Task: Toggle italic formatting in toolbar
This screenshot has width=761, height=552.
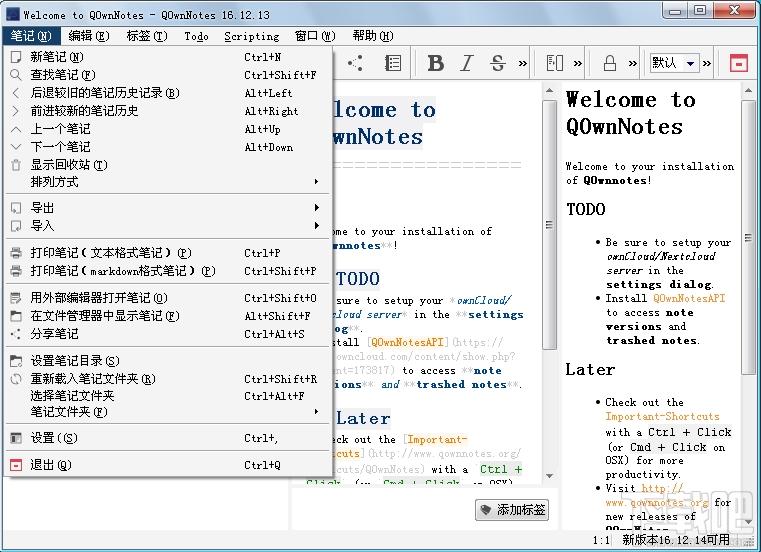Action: [467, 63]
